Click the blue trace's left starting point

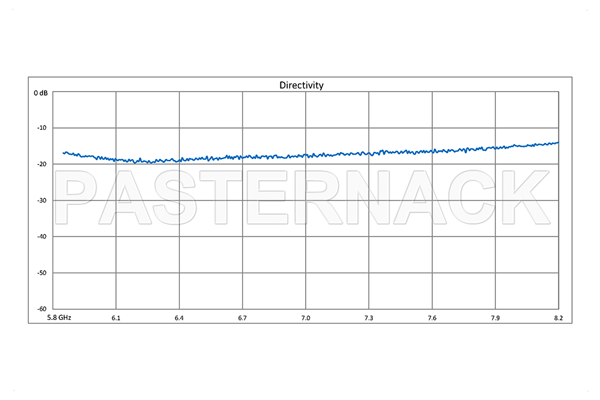coord(64,153)
